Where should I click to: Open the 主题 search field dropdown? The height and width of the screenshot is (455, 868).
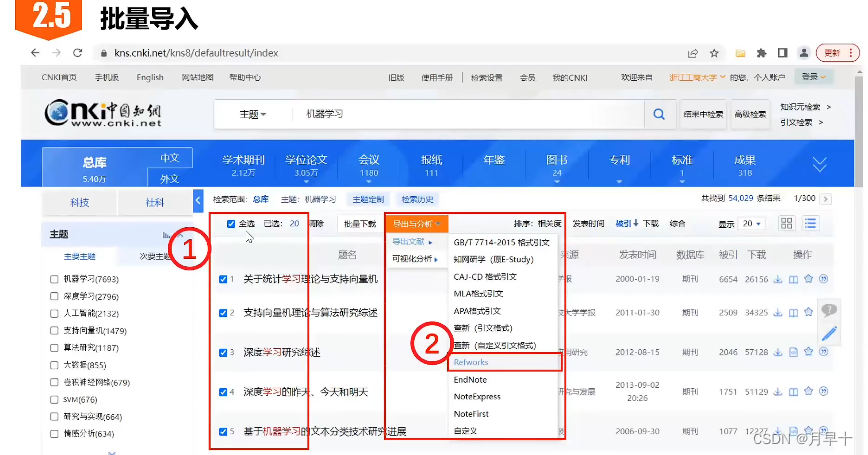252,114
